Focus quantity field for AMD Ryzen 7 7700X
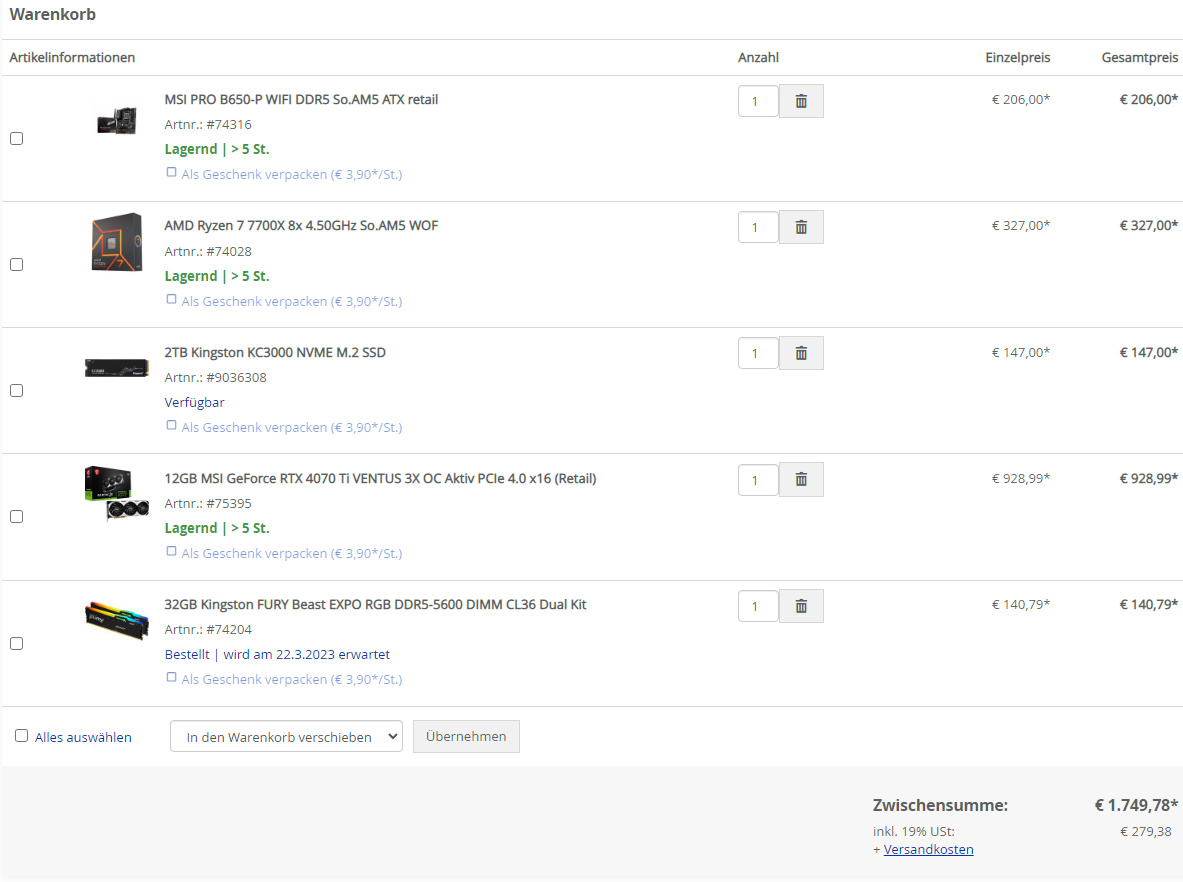This screenshot has height=882, width=1183. (757, 227)
